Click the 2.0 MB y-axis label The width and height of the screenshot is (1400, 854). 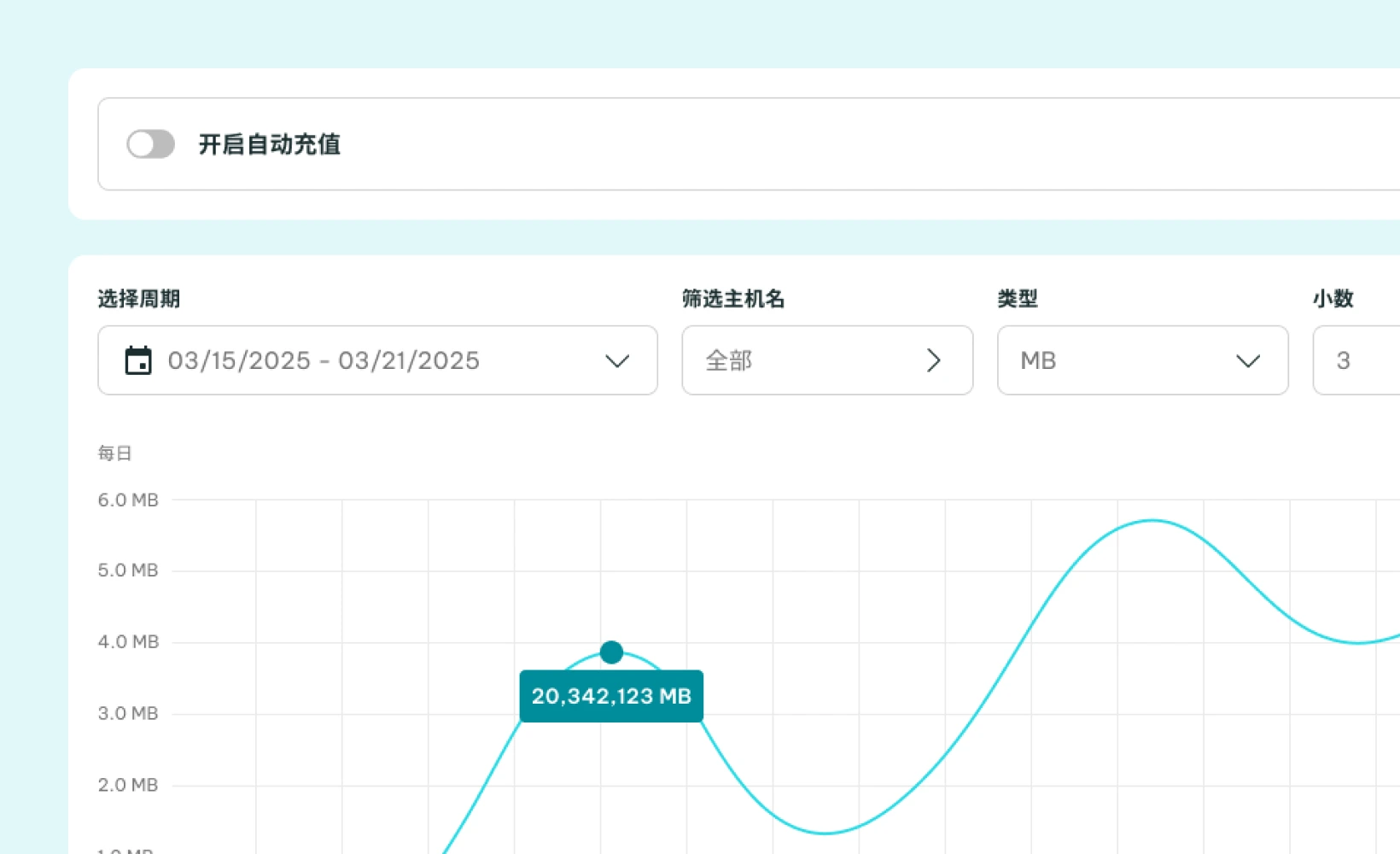click(128, 785)
